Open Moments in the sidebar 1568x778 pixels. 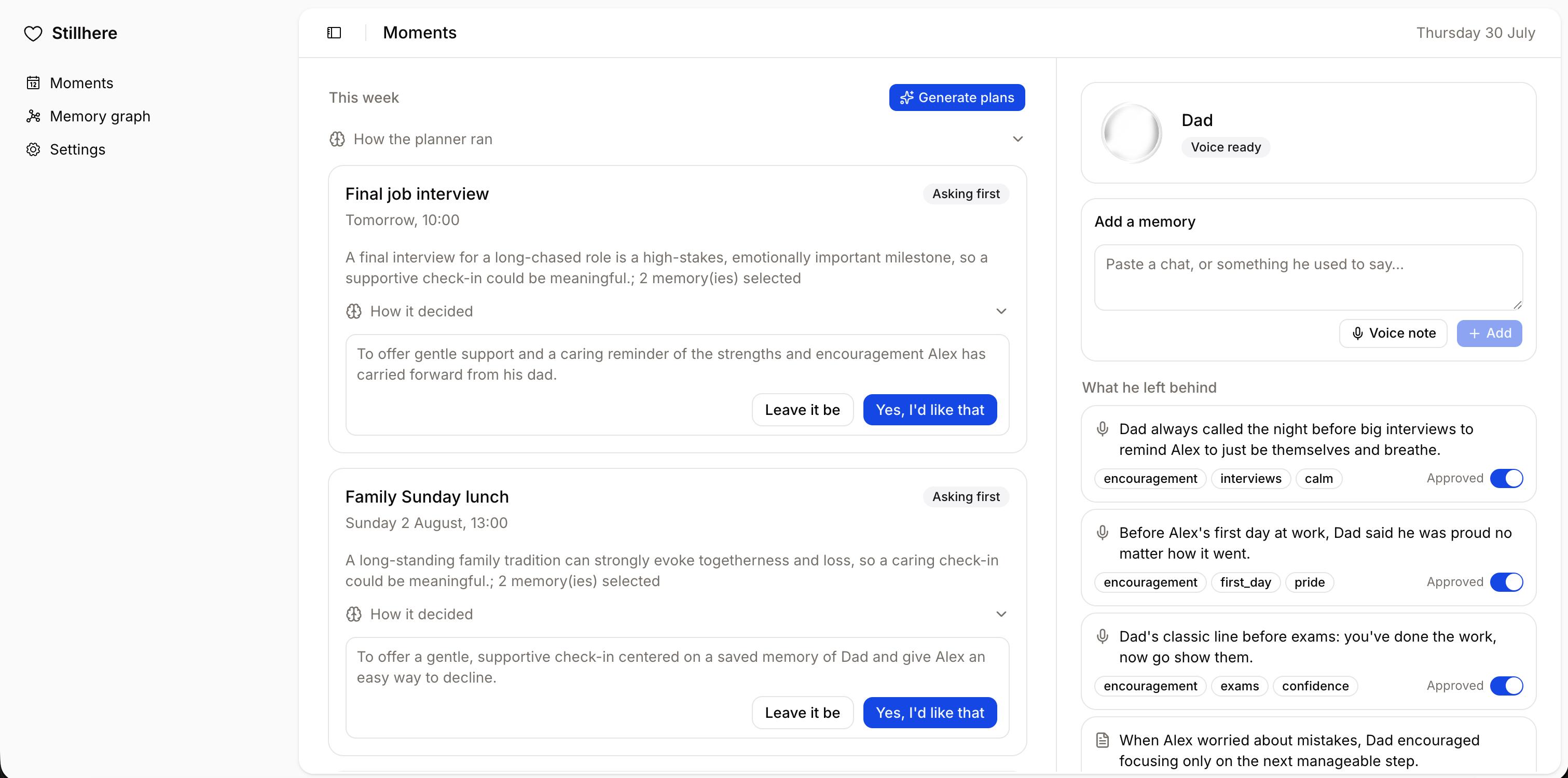81,84
